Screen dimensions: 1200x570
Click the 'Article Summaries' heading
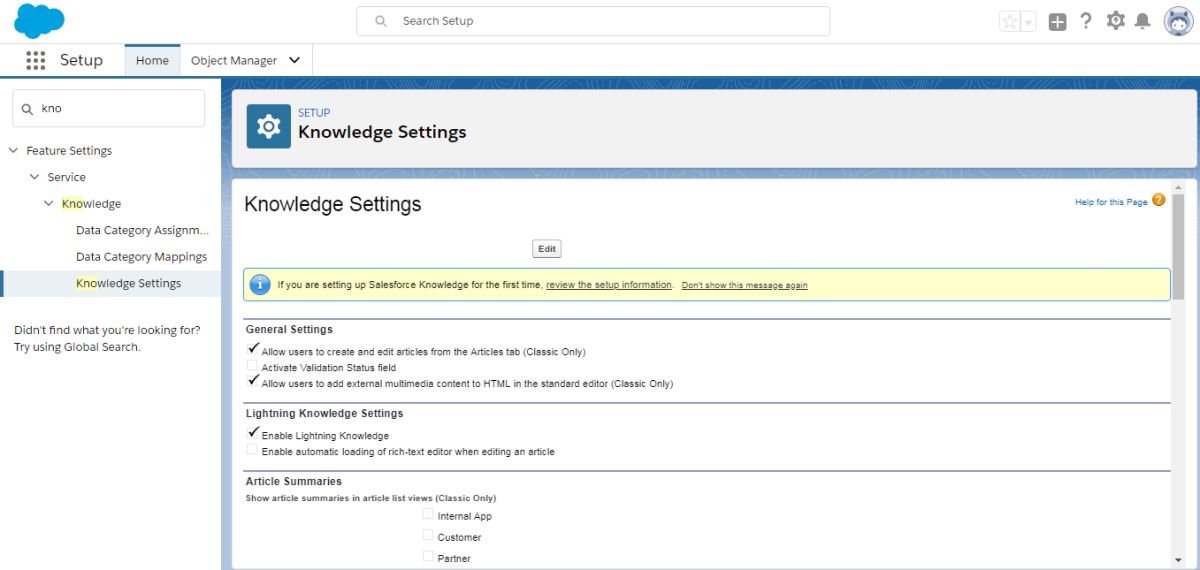(293, 481)
